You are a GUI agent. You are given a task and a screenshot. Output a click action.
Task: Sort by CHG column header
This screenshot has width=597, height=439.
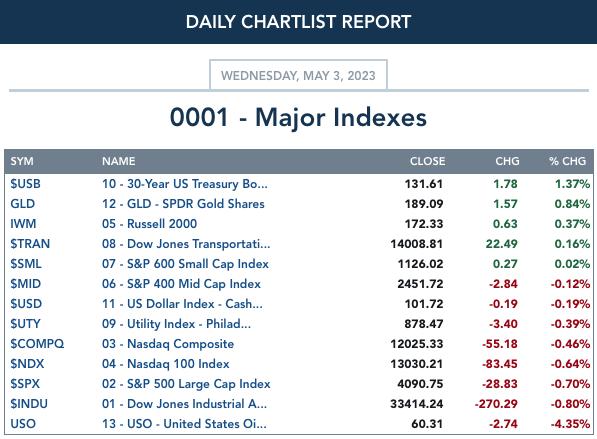pyautogui.click(x=507, y=161)
